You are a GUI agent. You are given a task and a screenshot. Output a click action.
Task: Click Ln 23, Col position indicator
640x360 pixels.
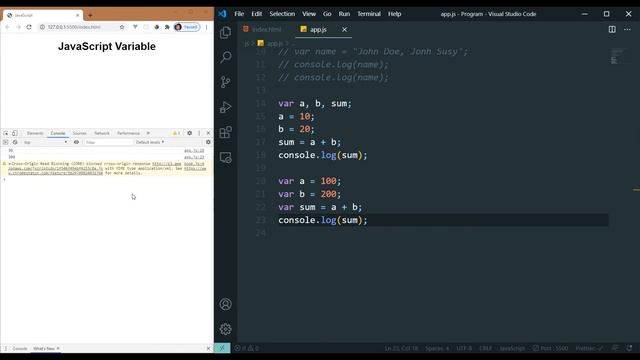(x=401, y=348)
